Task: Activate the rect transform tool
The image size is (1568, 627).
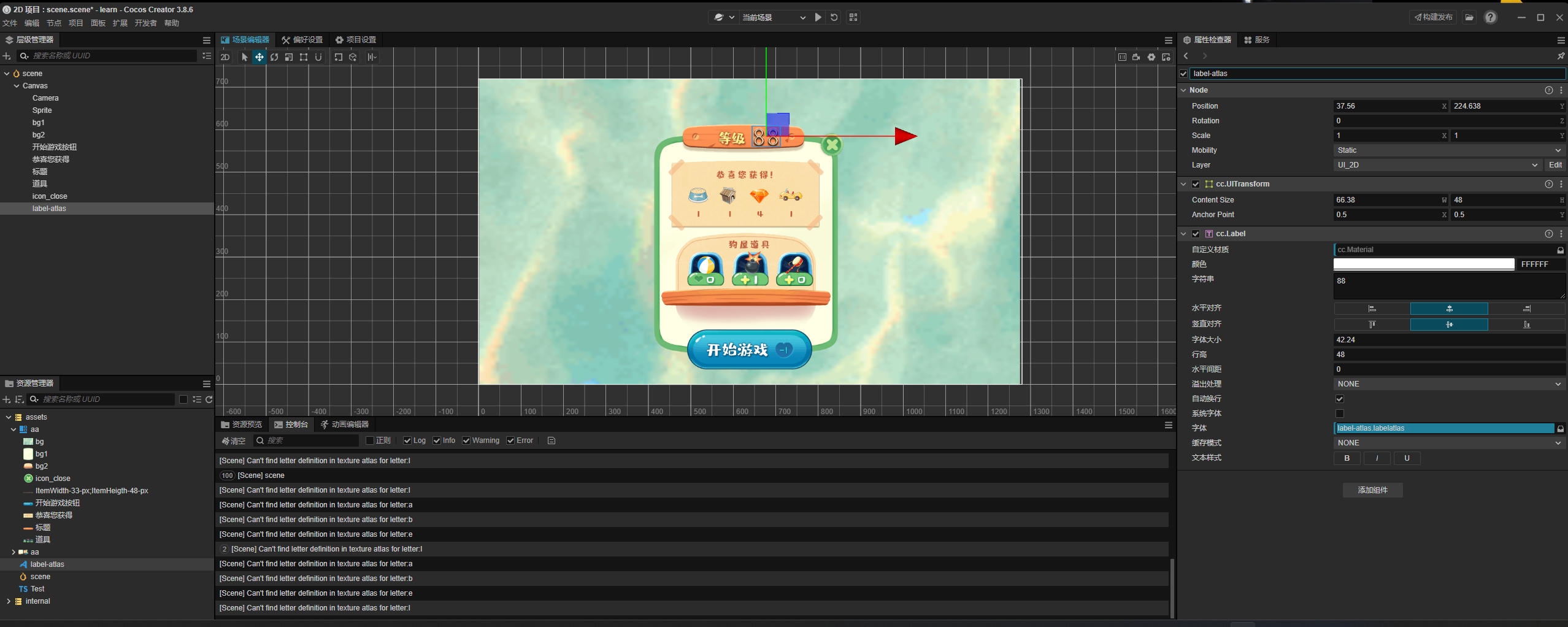Action: click(304, 57)
